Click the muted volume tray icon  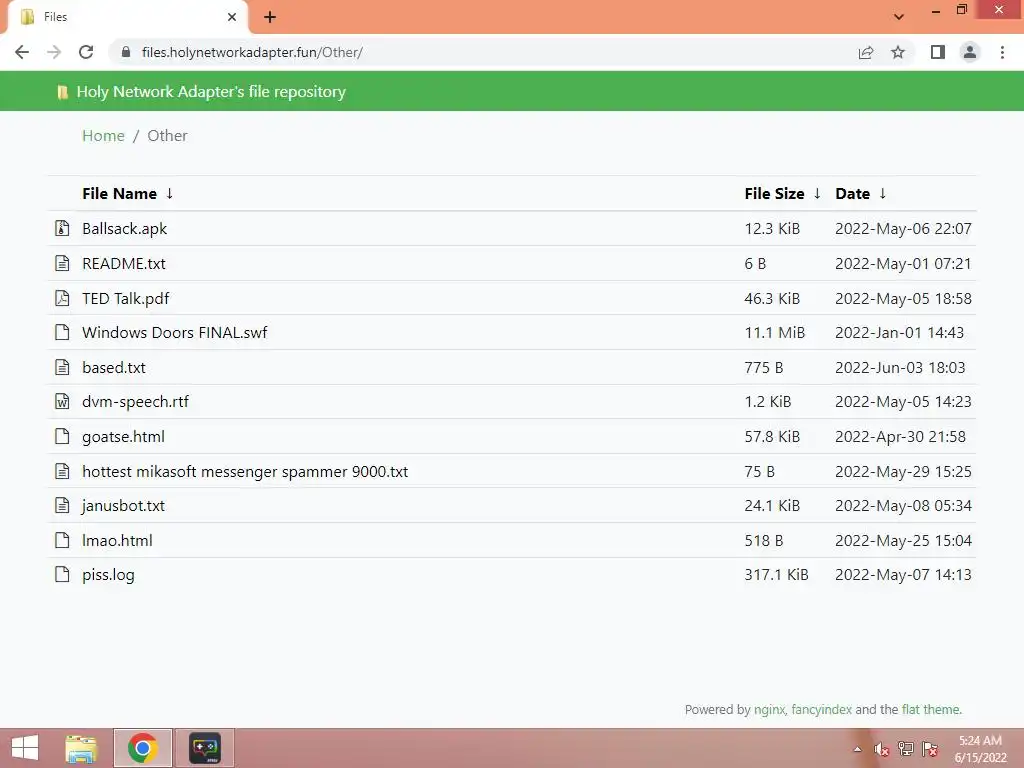pyautogui.click(x=882, y=749)
